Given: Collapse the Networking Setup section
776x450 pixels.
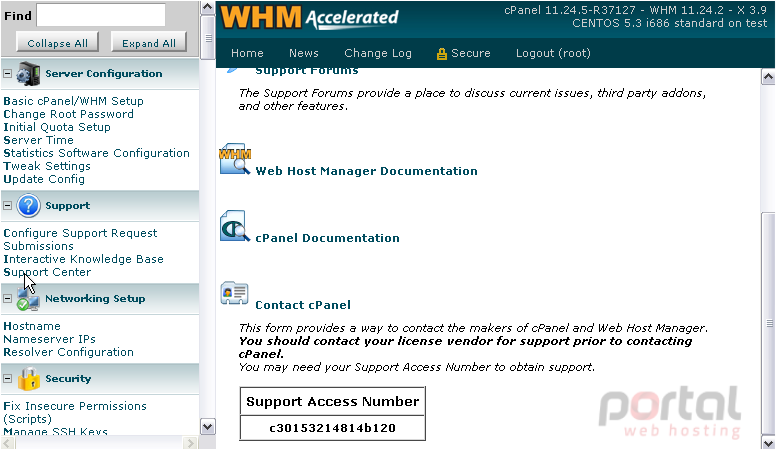Looking at the screenshot, I should (7, 299).
